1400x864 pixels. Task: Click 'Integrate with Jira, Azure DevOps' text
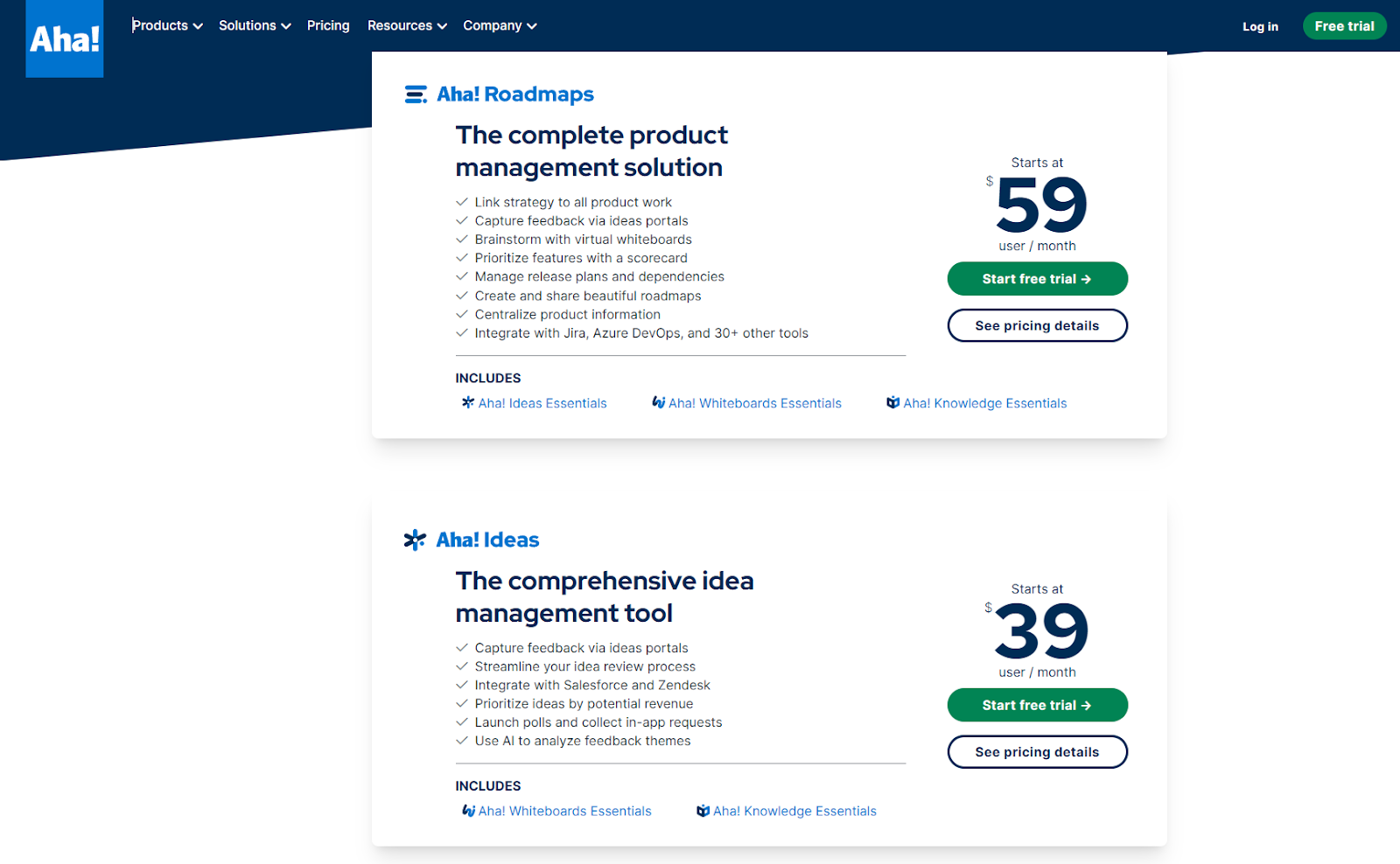[x=641, y=333]
